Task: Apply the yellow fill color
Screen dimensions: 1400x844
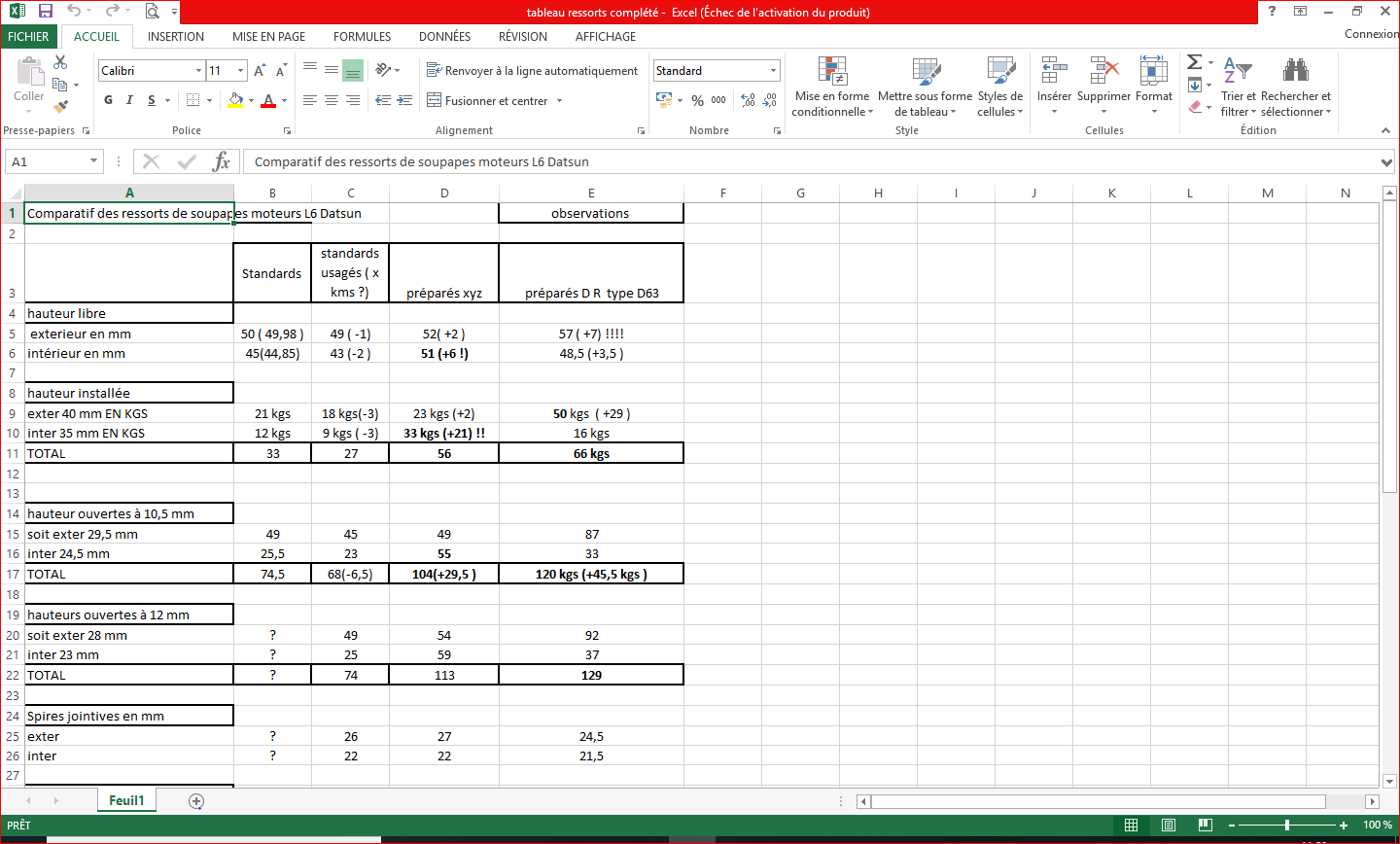Action: 235,100
